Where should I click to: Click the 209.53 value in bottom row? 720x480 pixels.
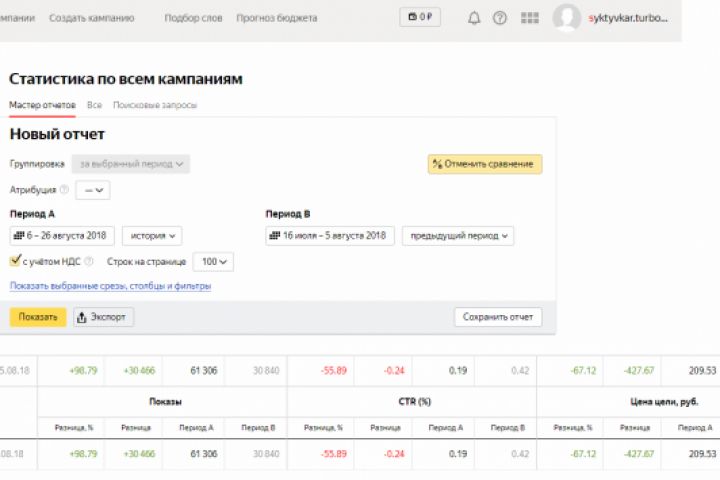click(x=703, y=454)
